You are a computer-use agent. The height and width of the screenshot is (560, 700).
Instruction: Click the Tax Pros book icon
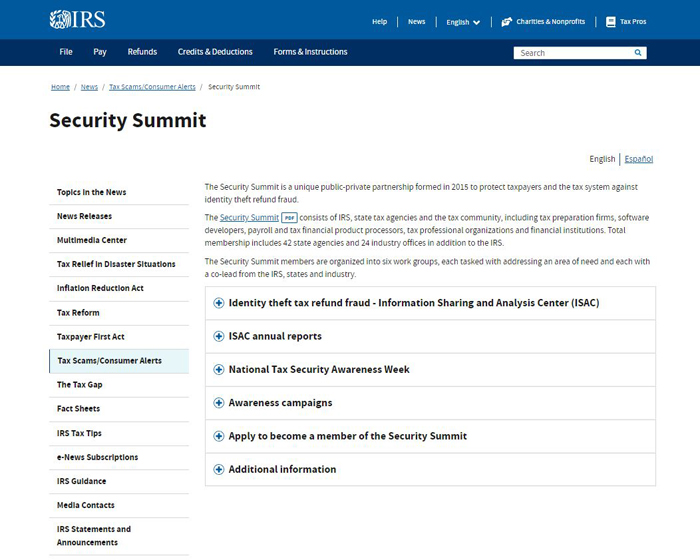pos(611,22)
